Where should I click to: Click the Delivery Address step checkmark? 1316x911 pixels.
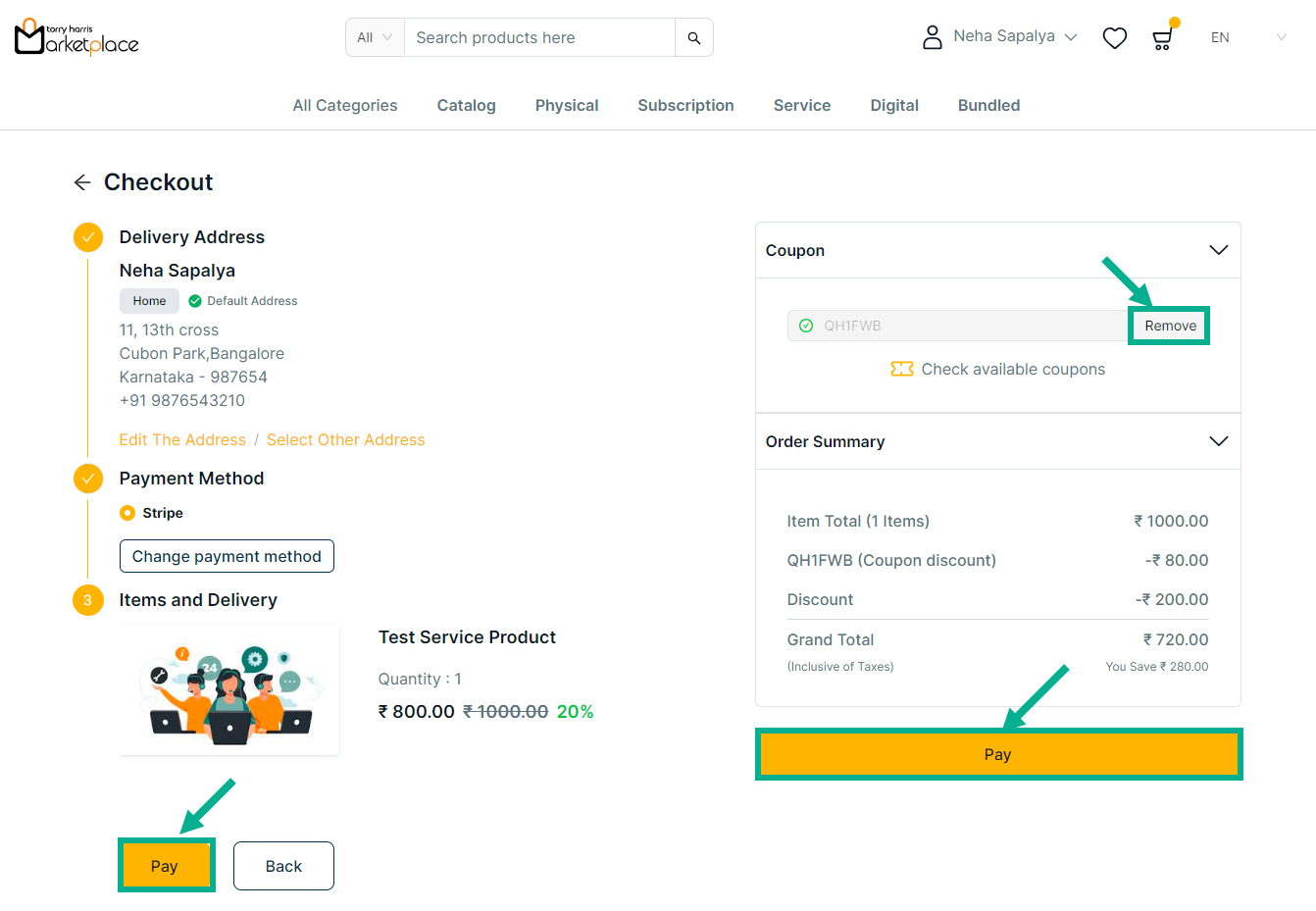[88, 237]
